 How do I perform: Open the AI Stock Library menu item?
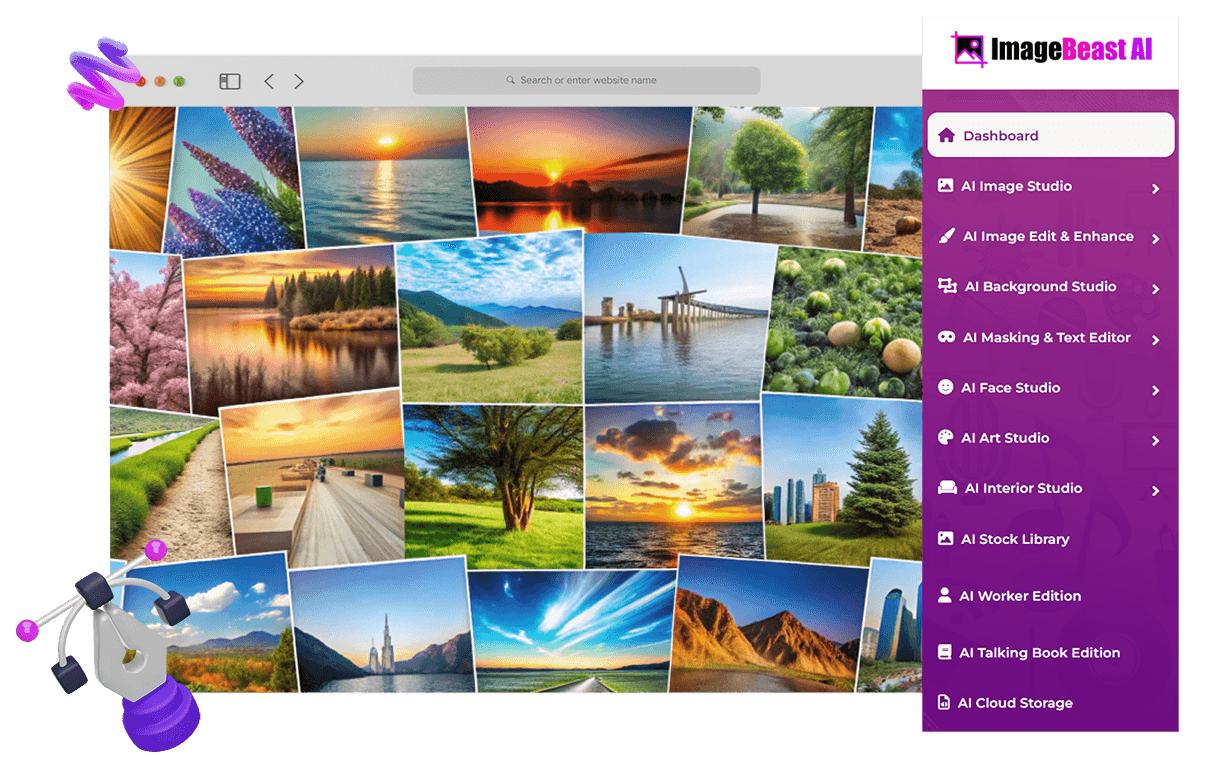tap(1014, 539)
